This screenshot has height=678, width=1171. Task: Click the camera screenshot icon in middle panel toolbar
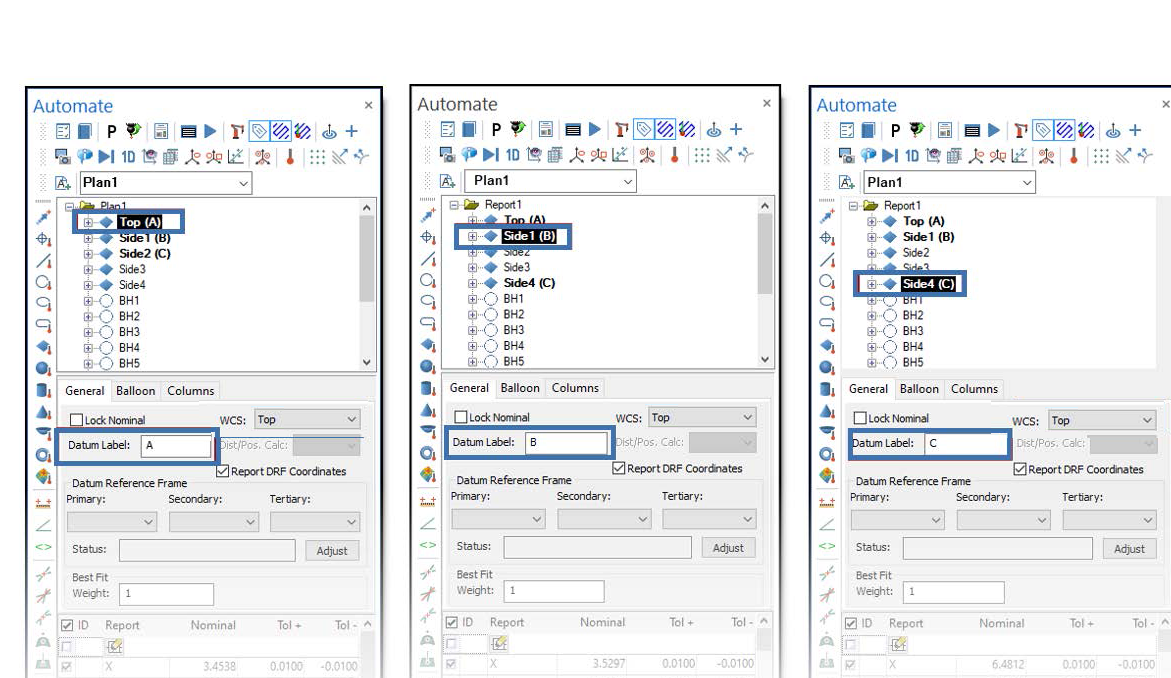pyautogui.click(x=447, y=155)
